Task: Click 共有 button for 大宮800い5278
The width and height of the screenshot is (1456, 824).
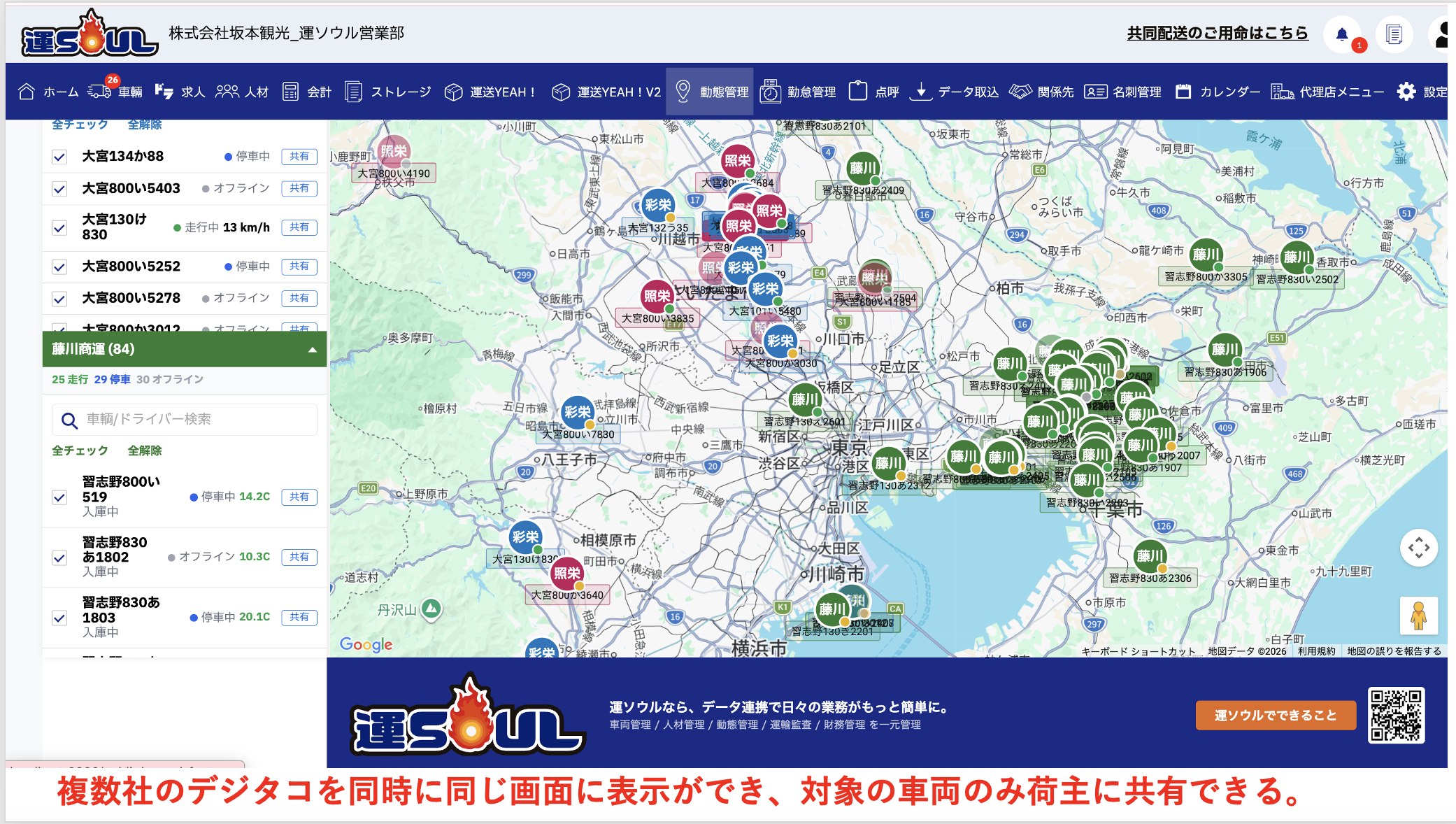Action: pos(299,299)
